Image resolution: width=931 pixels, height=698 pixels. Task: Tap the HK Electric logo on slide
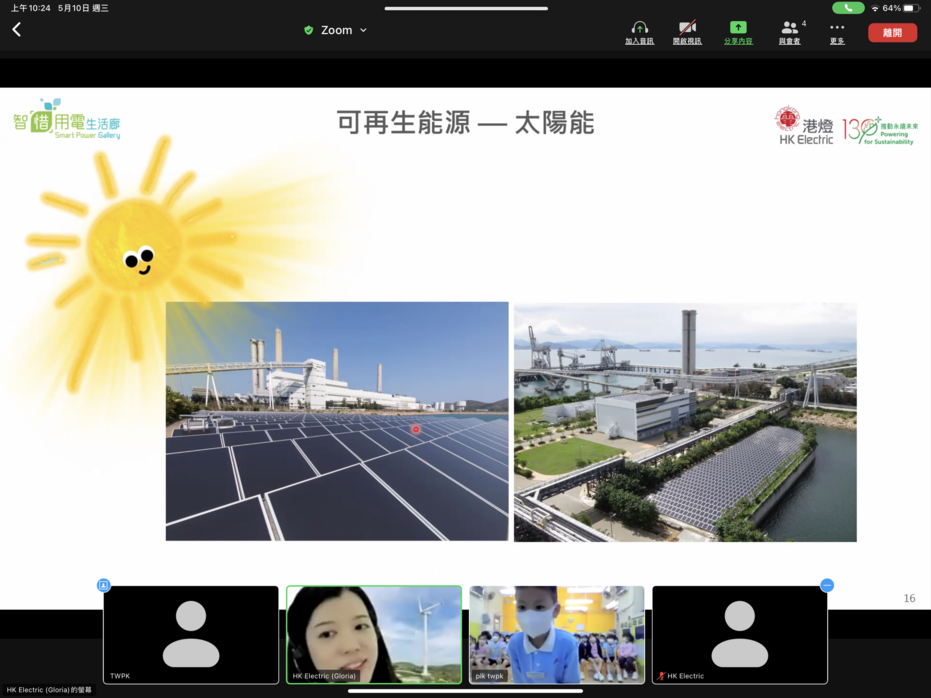click(x=804, y=127)
